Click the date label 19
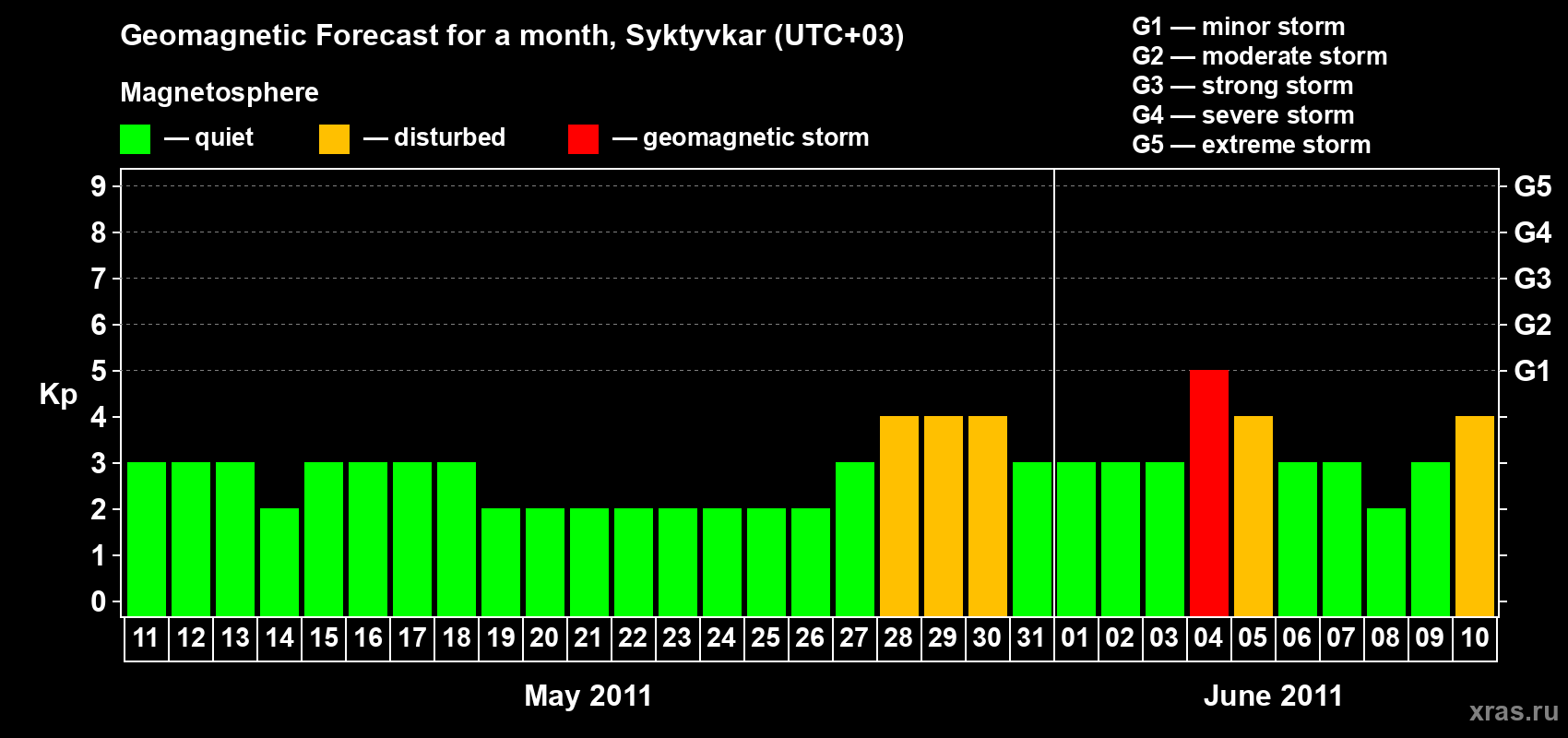This screenshot has height=738, width=1568. pyautogui.click(x=501, y=638)
